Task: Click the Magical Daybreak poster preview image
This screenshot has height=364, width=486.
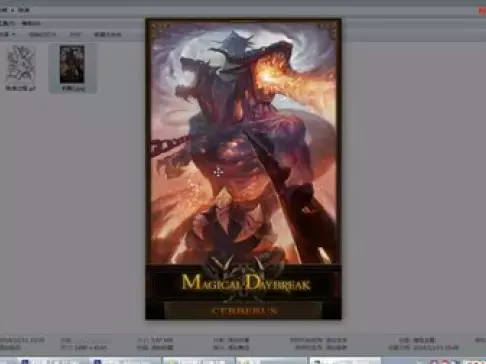Action: (243, 169)
